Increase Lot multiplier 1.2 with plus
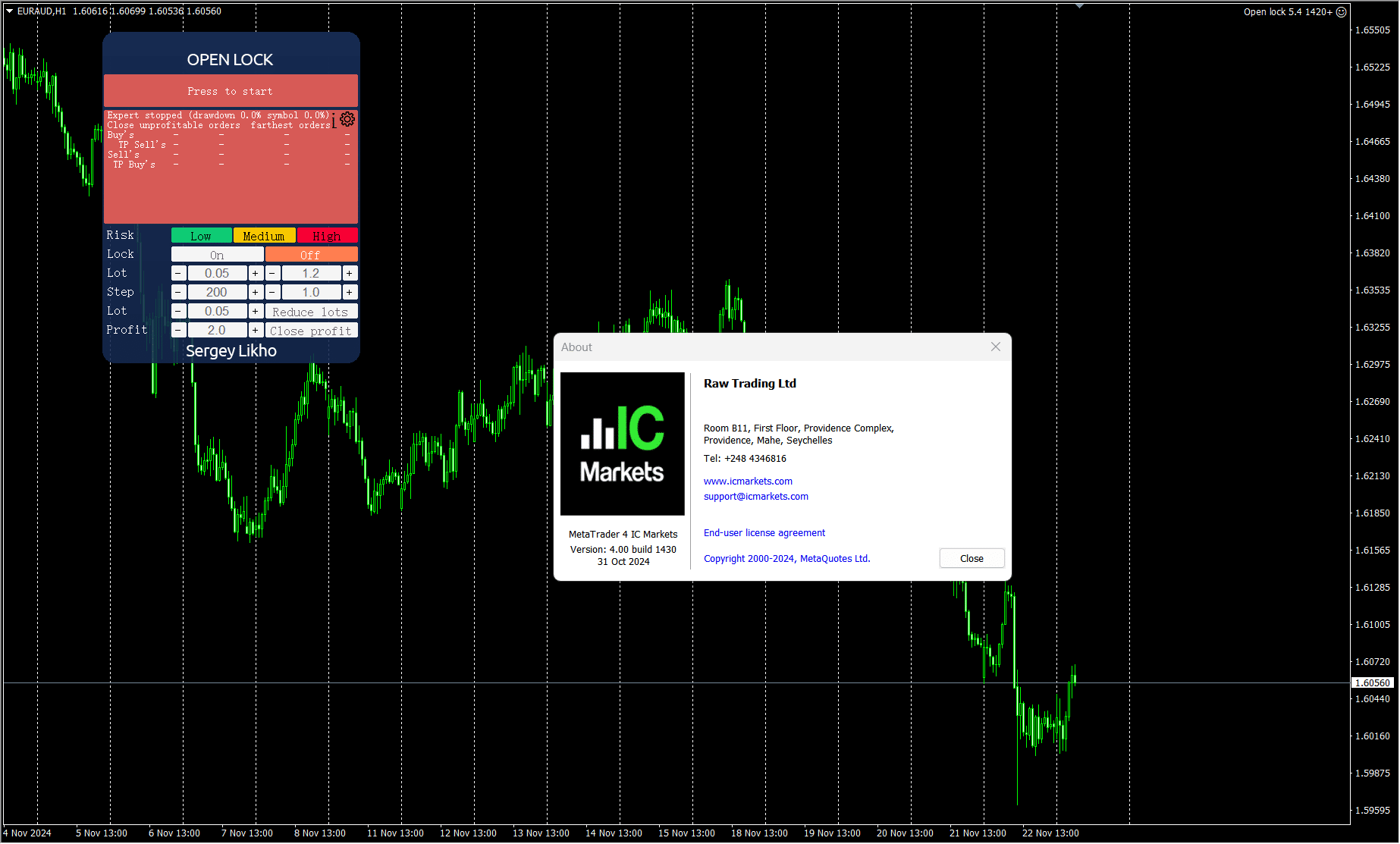The image size is (1400, 844). pos(349,273)
